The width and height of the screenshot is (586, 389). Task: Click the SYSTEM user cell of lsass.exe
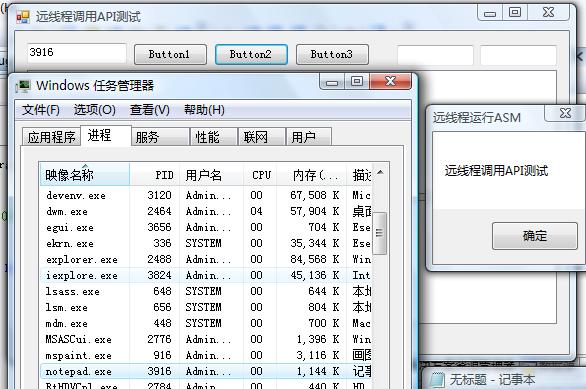[x=203, y=291]
